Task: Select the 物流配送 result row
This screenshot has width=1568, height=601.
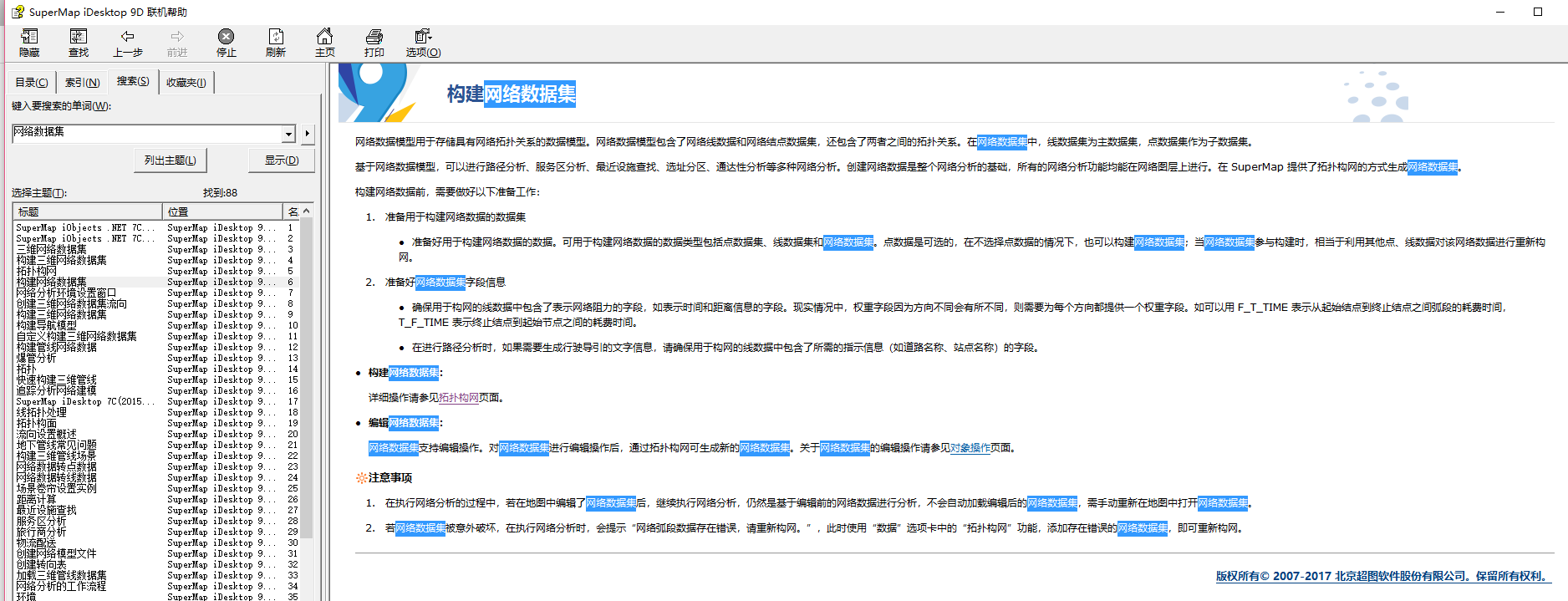Action: point(157,542)
